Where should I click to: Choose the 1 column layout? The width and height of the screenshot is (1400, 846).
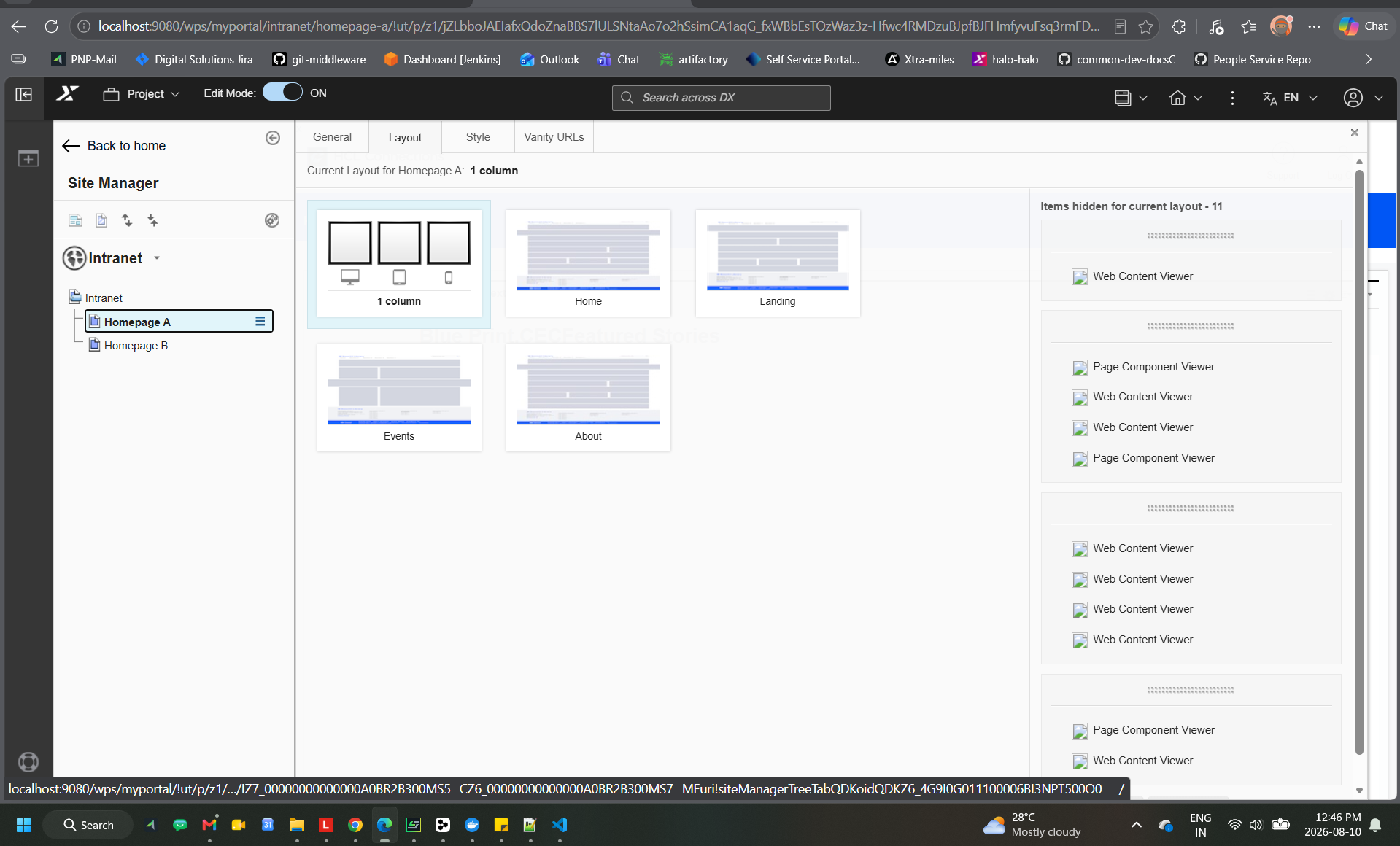coord(399,263)
